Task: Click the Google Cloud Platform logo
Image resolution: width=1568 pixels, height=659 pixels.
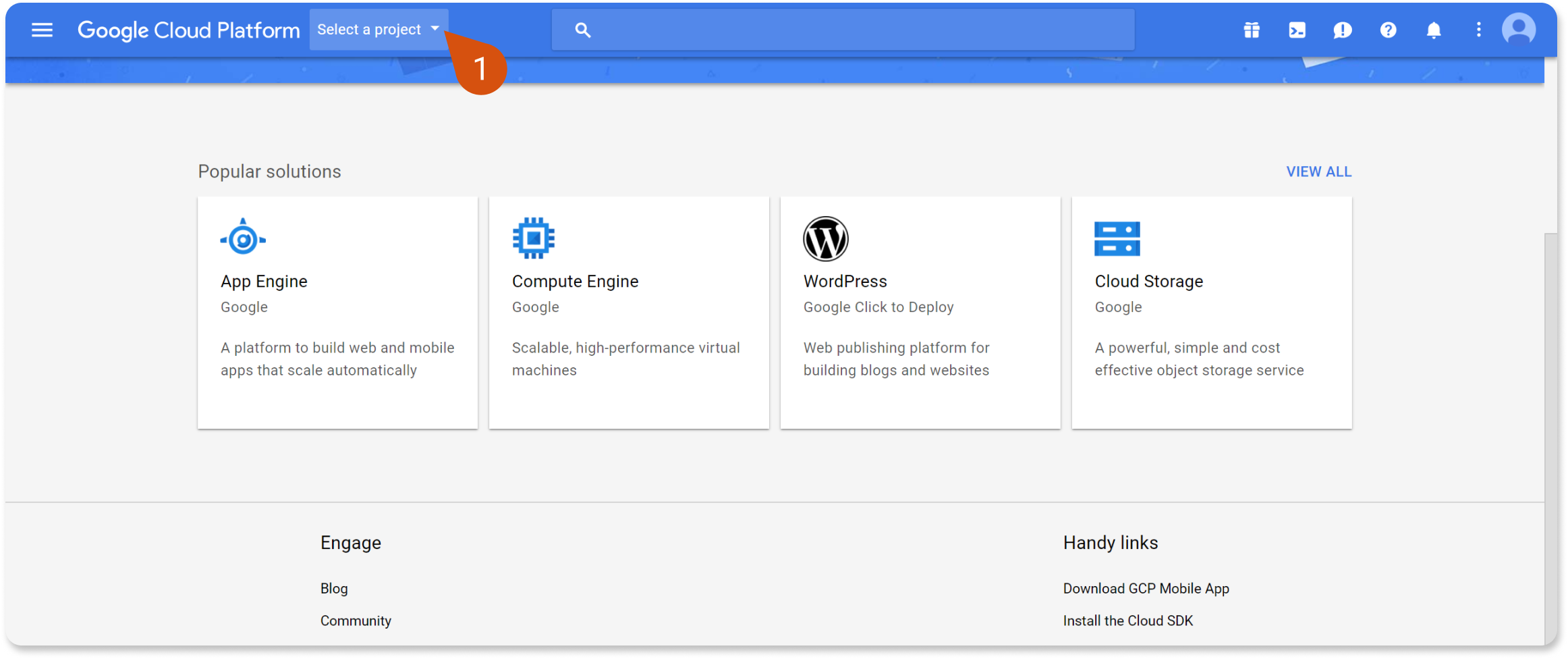Action: click(188, 30)
